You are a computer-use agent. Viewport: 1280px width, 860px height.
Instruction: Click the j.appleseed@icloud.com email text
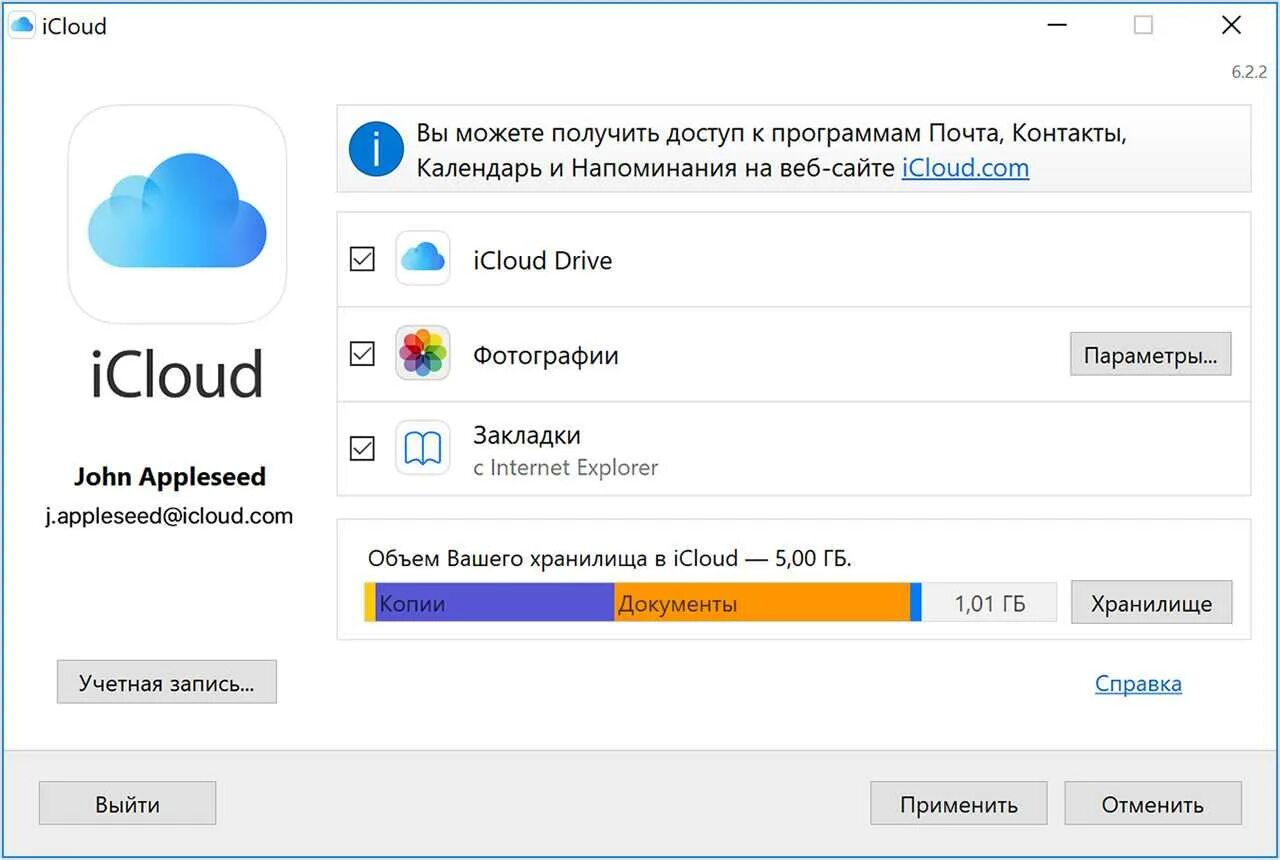coord(169,516)
